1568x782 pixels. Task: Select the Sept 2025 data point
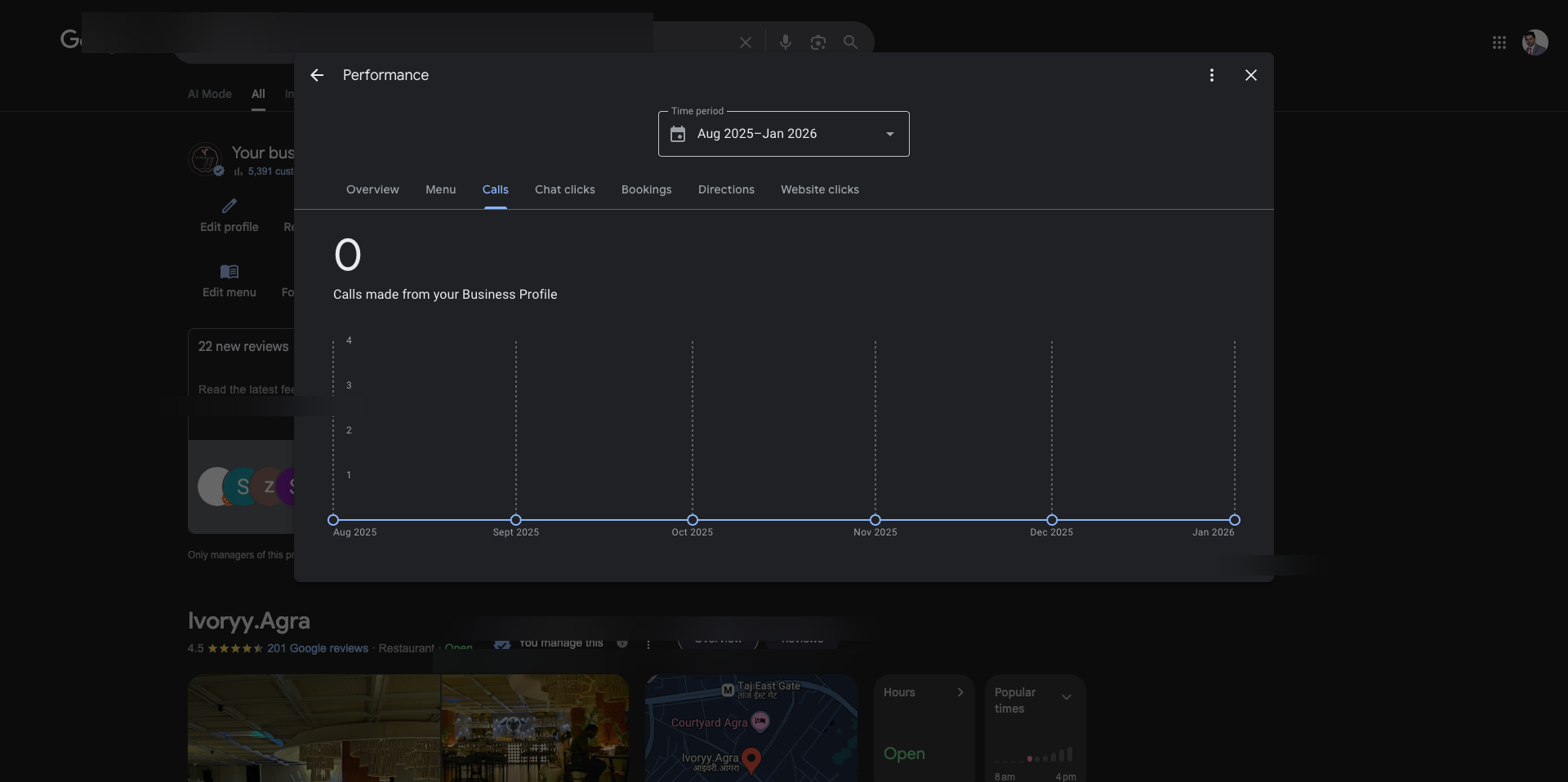[516, 520]
